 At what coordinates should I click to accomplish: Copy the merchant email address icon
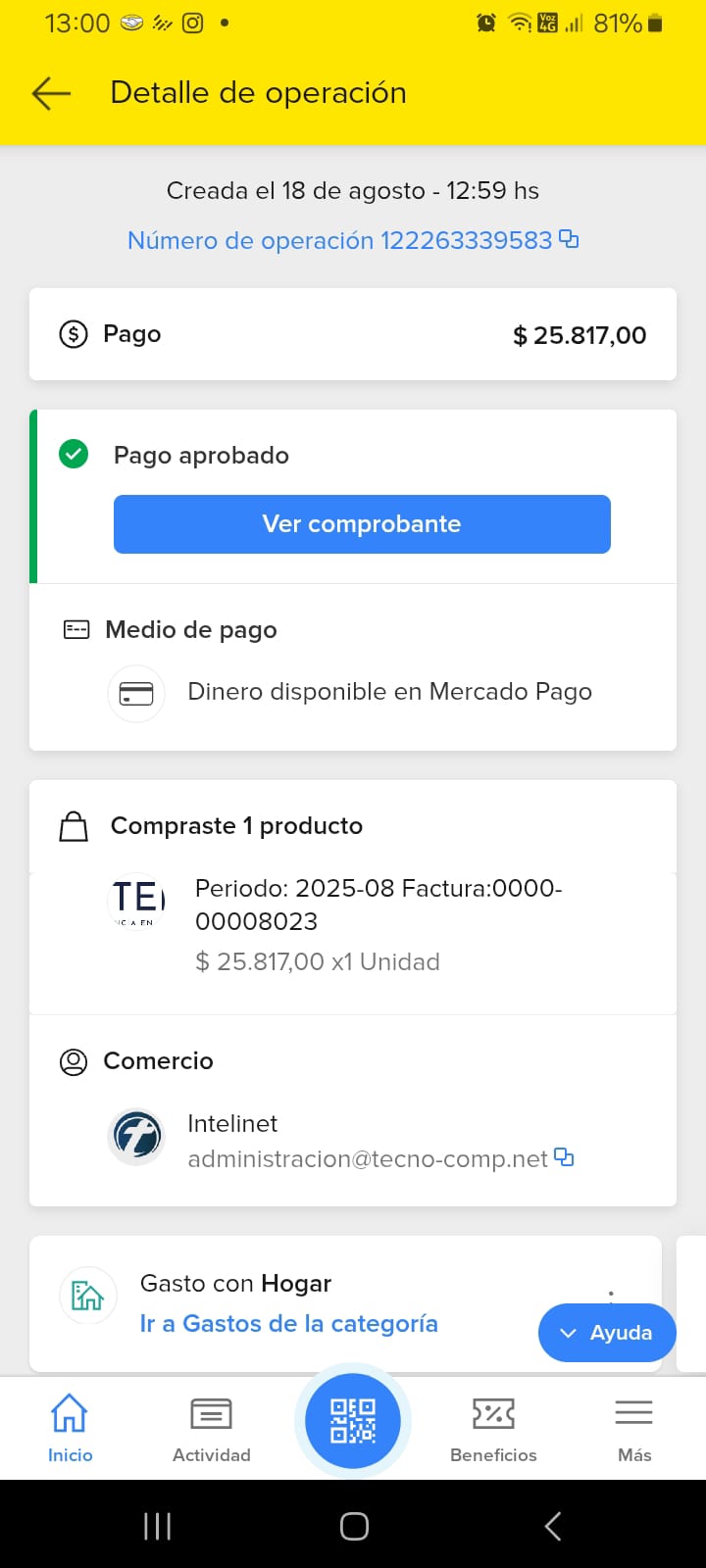[564, 1157]
